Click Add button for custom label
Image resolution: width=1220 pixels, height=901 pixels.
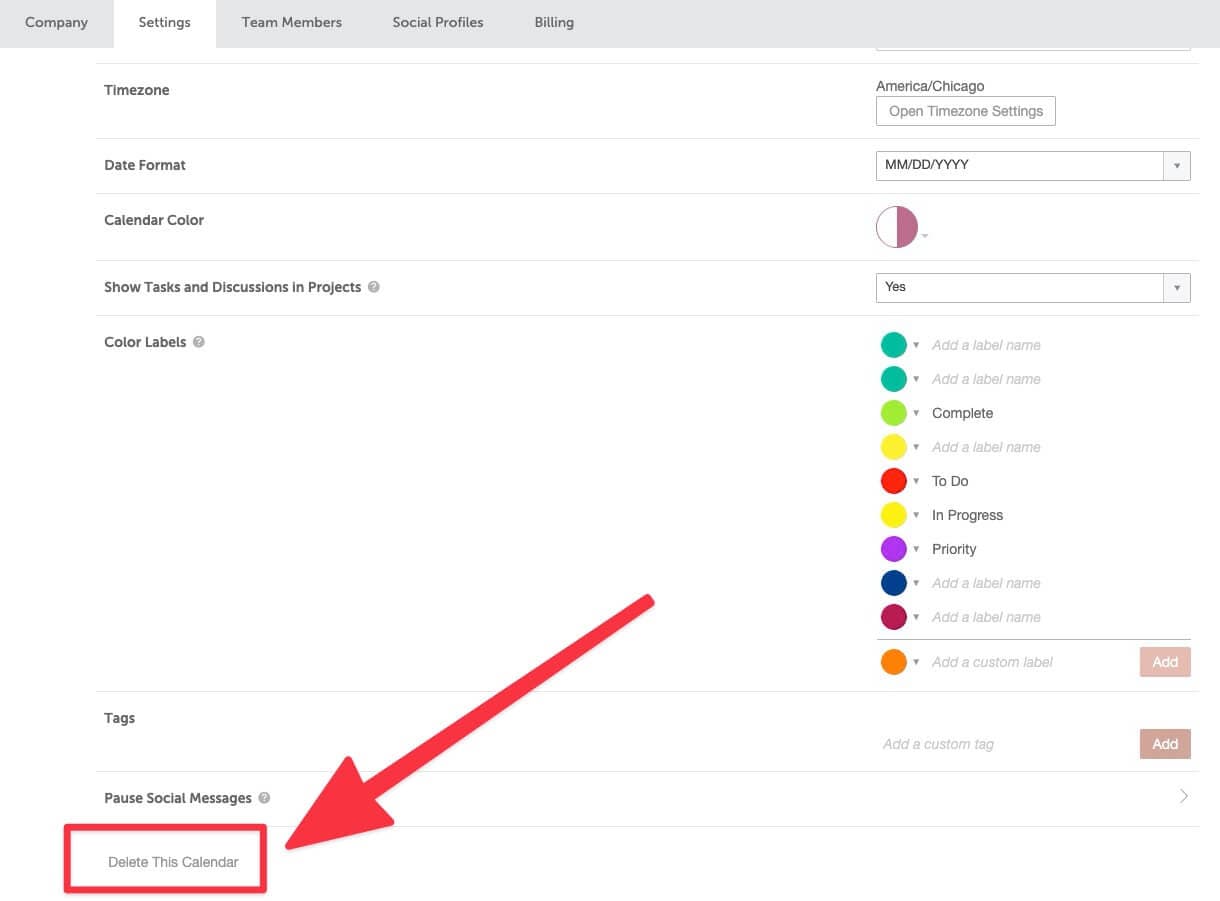coord(1165,662)
